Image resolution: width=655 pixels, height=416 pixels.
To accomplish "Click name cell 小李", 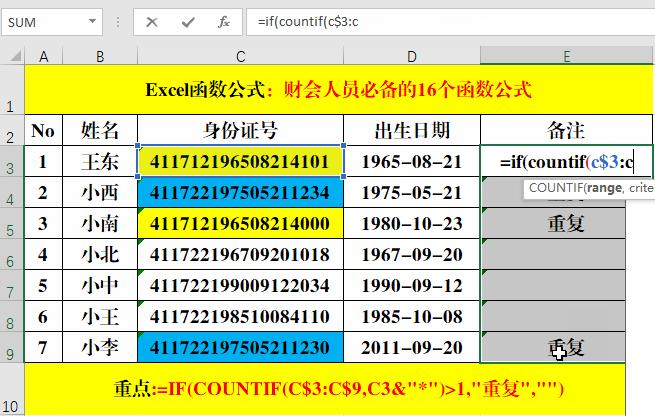I will pos(100,347).
